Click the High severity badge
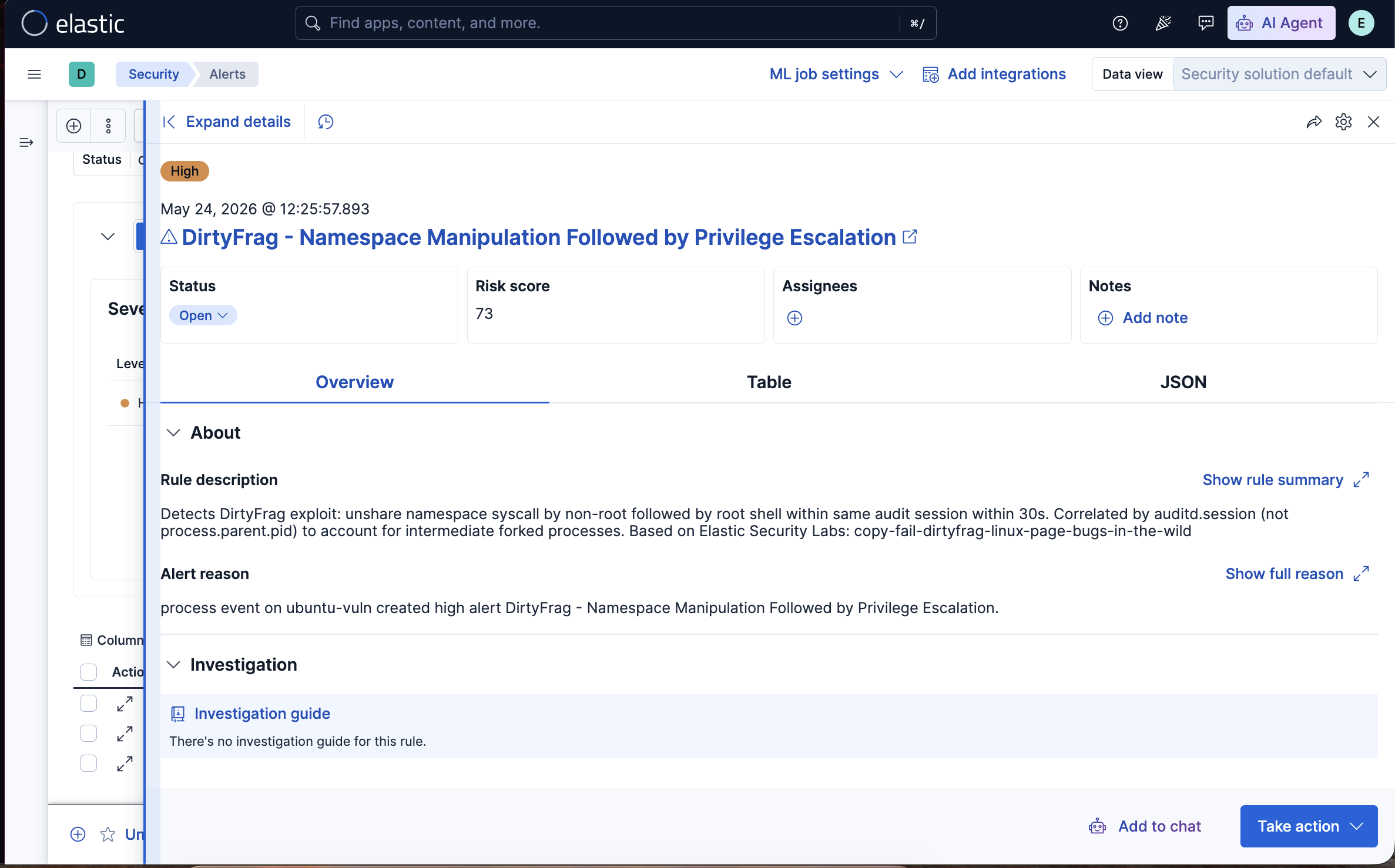This screenshot has width=1395, height=868. [x=185, y=171]
